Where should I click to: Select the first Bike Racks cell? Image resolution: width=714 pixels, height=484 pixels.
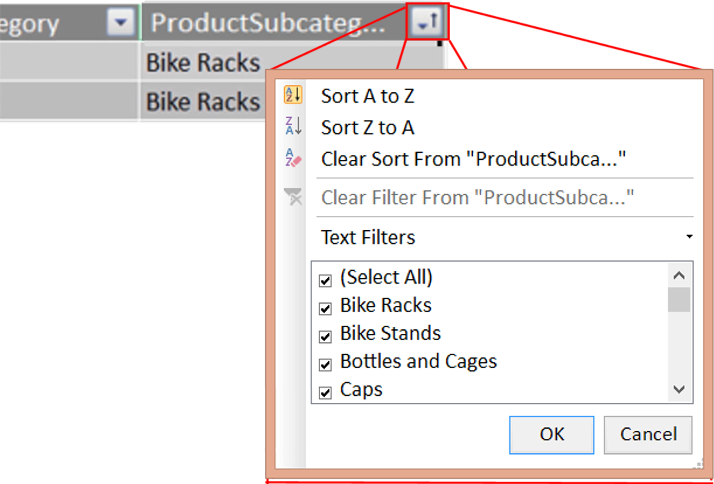203,62
